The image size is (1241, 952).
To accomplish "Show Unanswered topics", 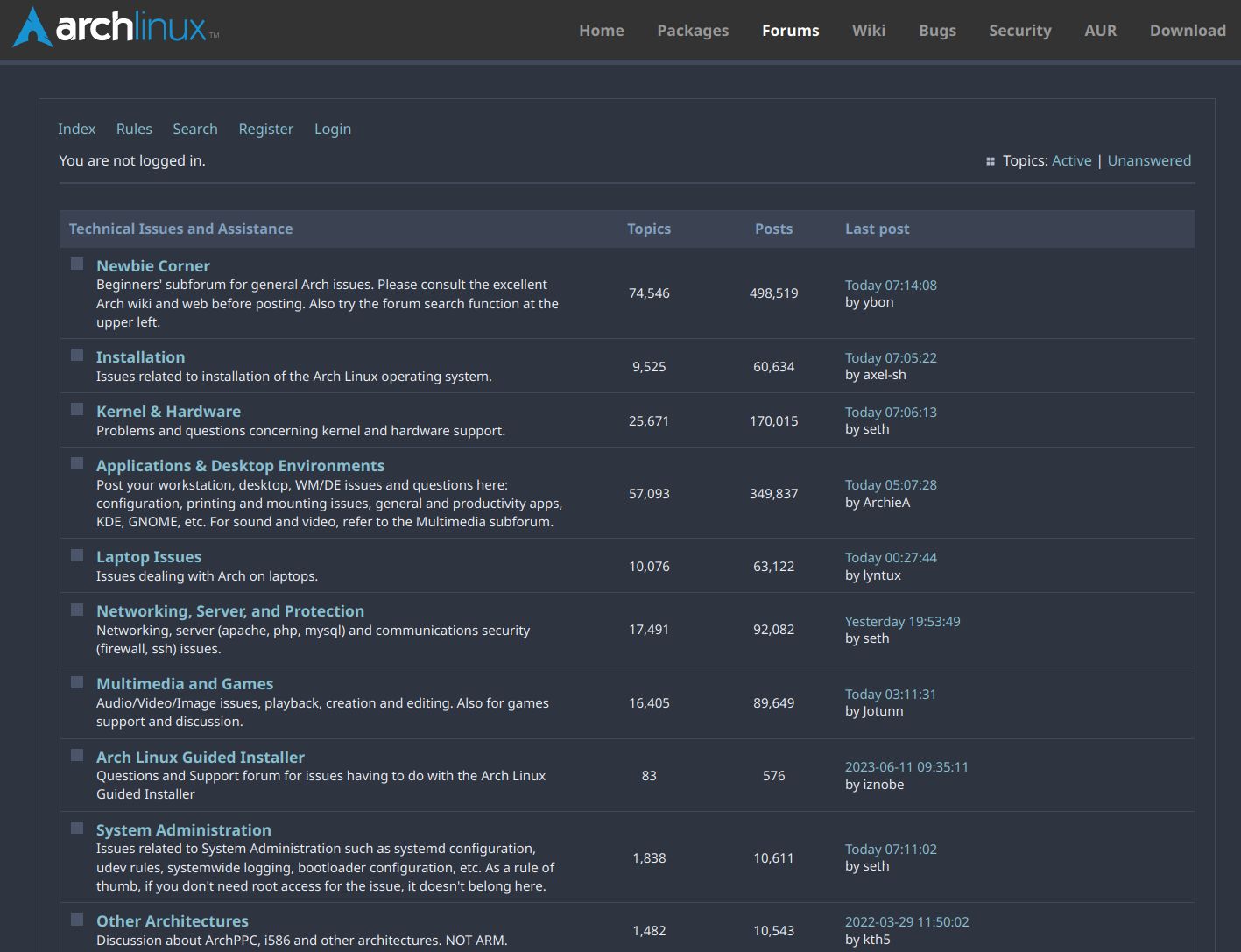I will coord(1149,160).
